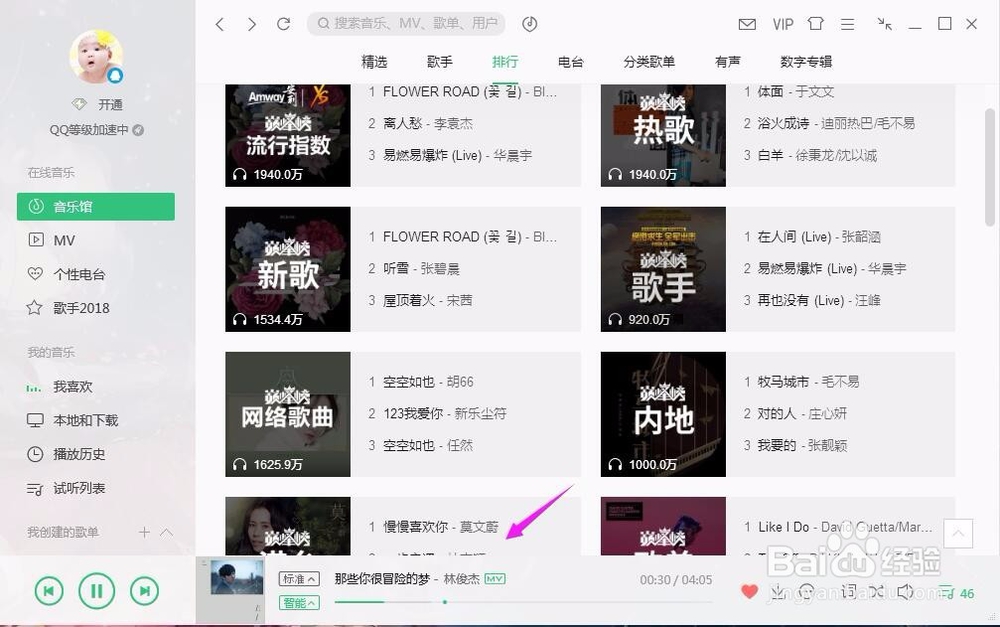This screenshot has width=1000, height=627.
Task: Collapse the 我创建的歌单 section
Action: pos(166,532)
